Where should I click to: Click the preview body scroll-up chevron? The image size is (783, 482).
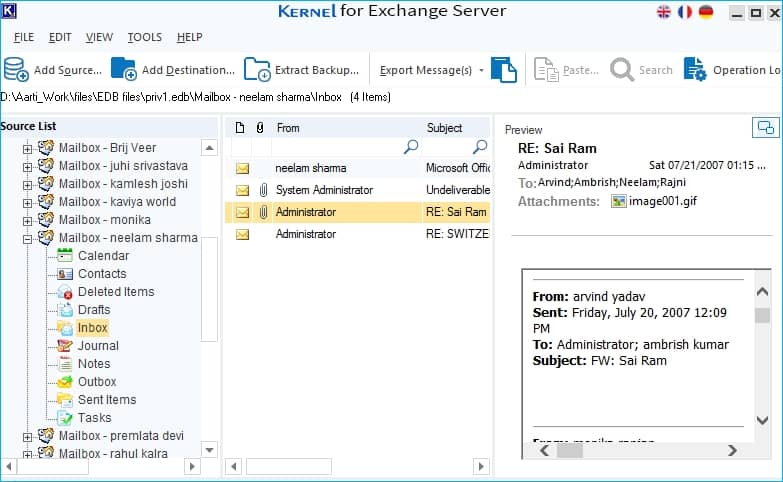(762, 292)
